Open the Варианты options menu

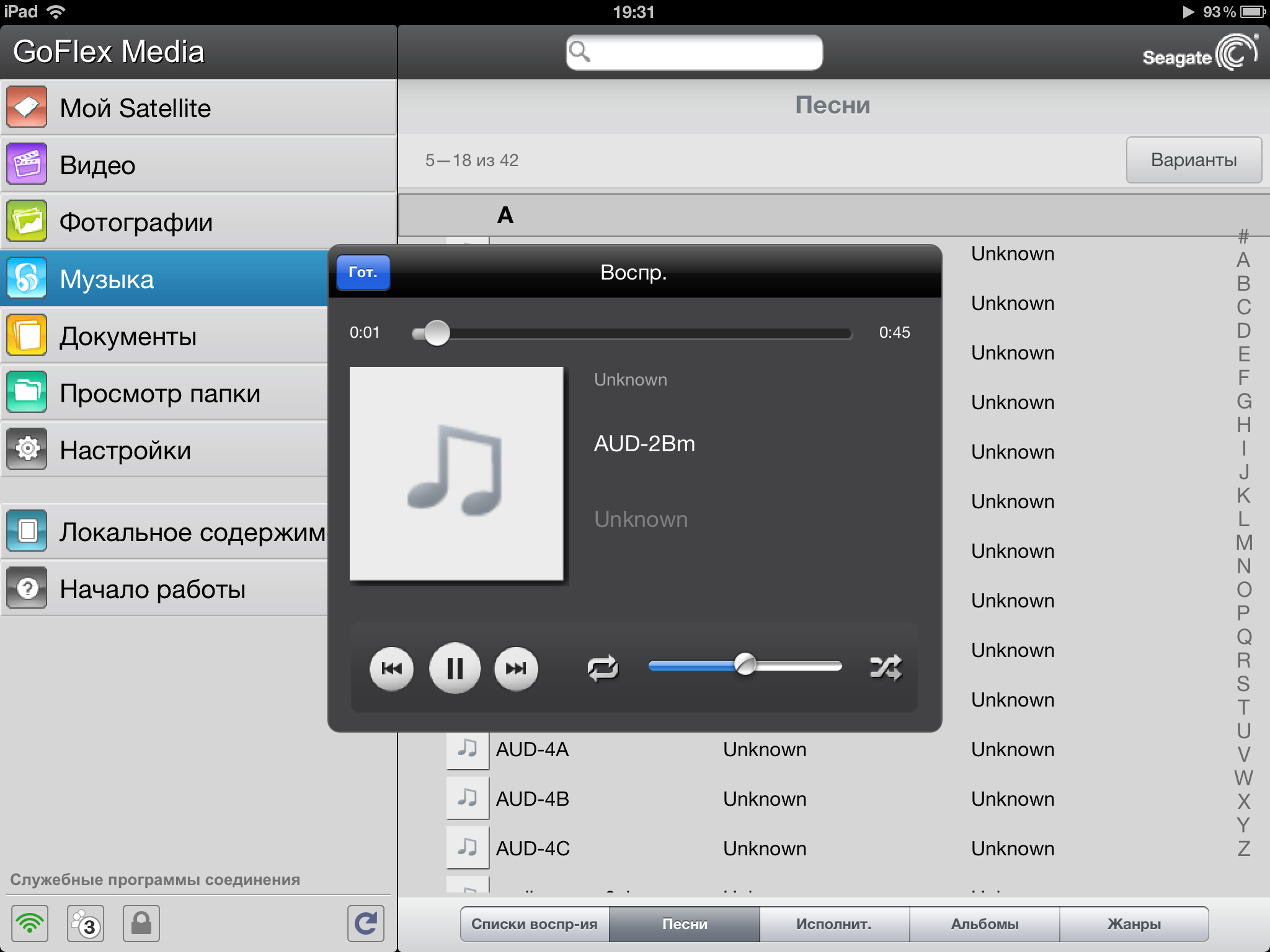pos(1193,160)
